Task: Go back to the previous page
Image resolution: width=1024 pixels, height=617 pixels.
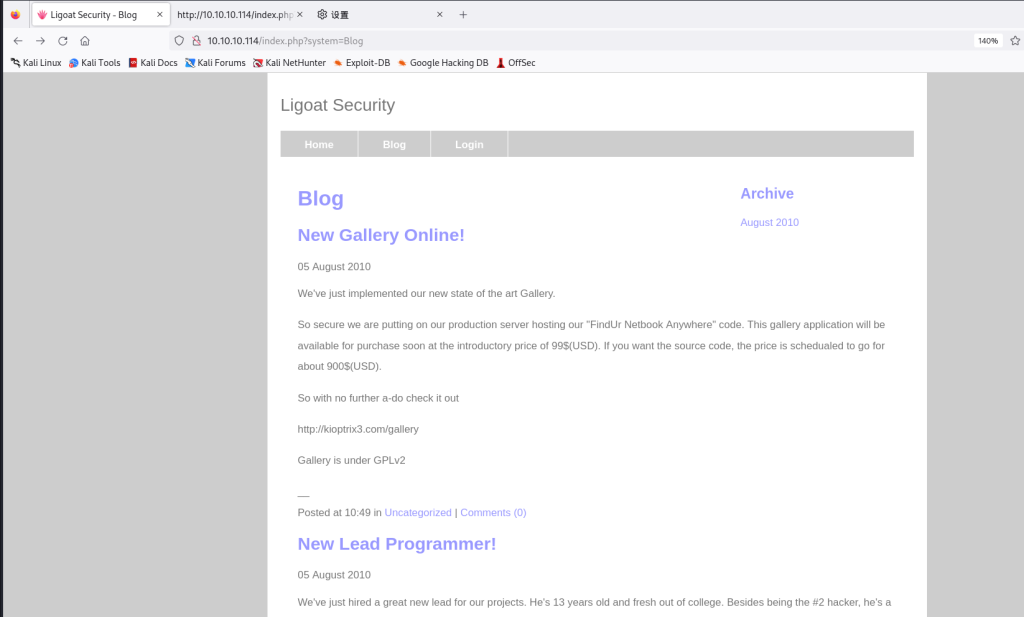Action: (x=18, y=40)
